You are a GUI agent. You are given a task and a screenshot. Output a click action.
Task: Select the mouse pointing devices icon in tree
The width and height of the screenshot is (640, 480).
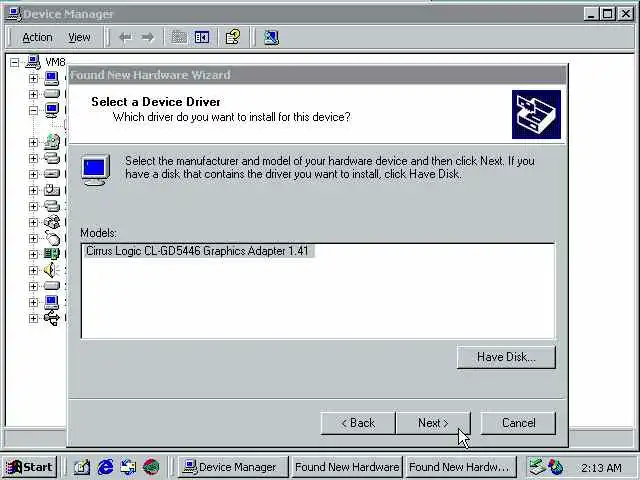(x=53, y=238)
